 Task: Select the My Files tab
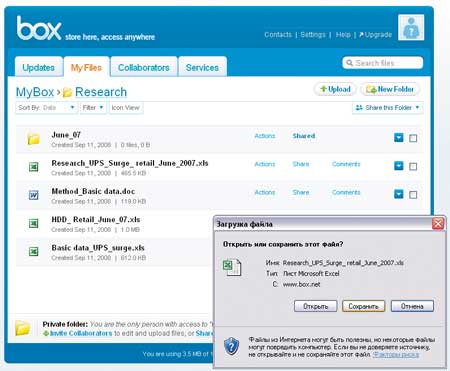(86, 67)
